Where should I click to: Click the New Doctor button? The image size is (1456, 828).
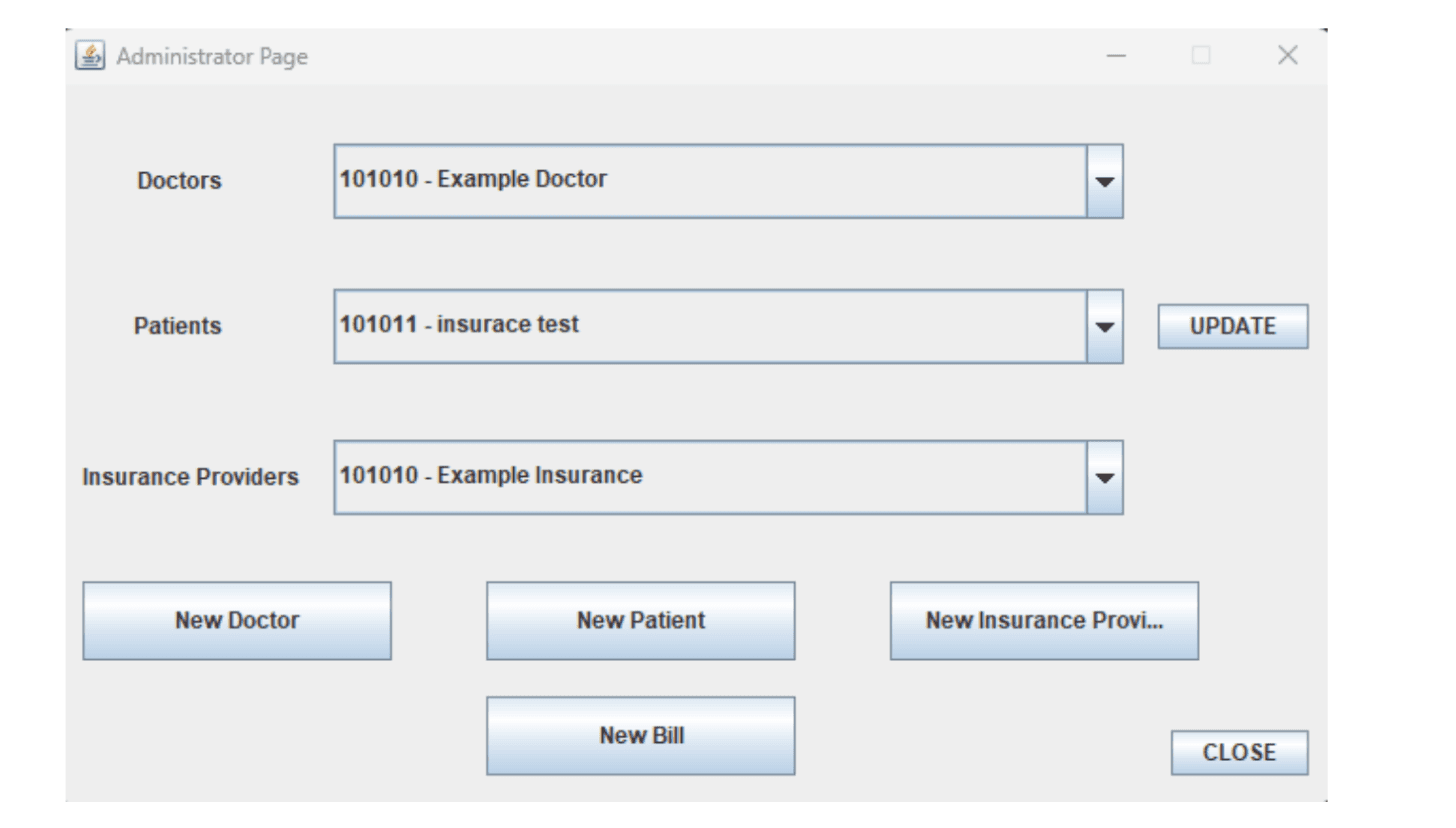pos(237,621)
